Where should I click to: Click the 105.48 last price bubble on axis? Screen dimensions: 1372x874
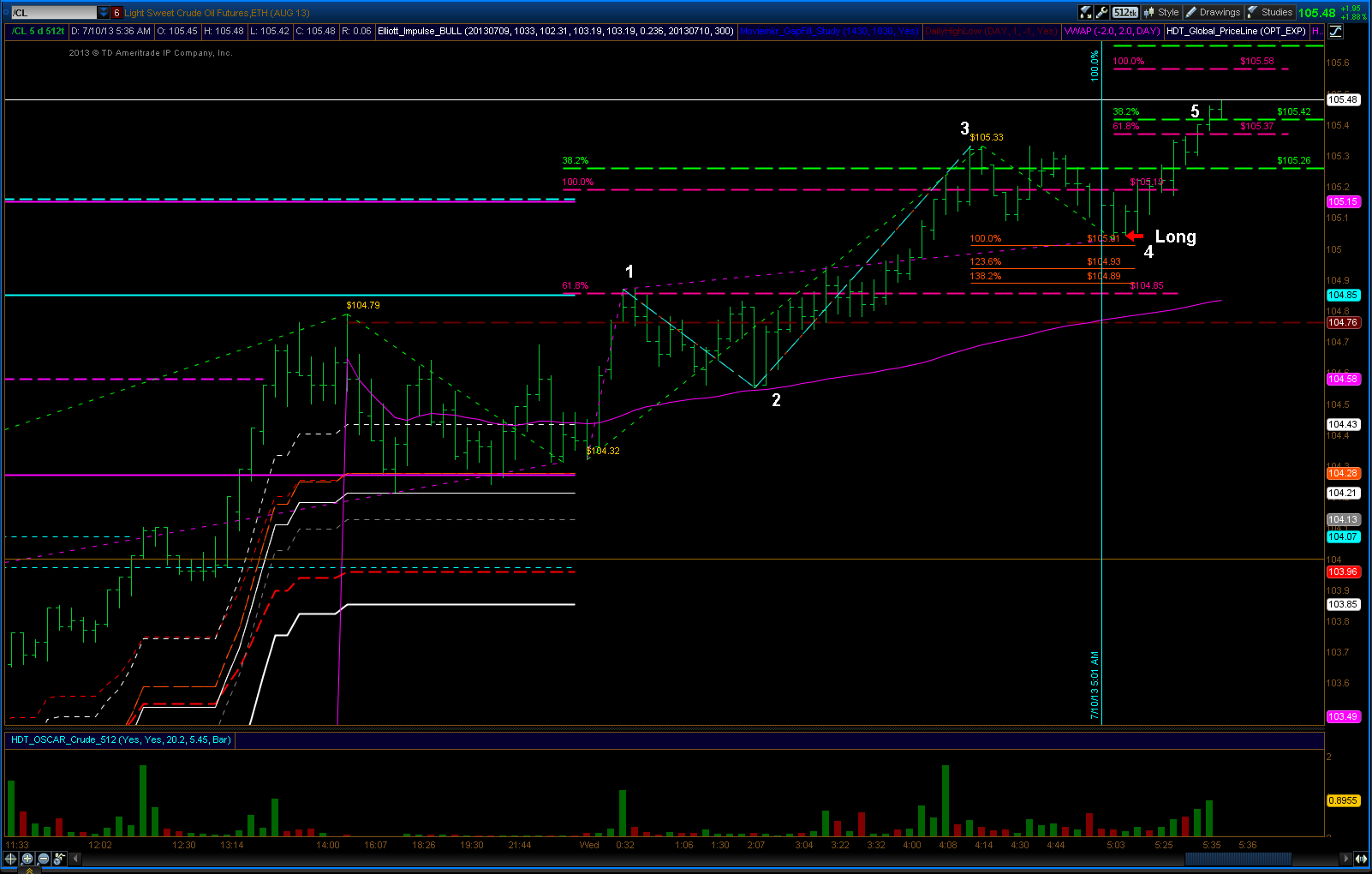coord(1343,99)
